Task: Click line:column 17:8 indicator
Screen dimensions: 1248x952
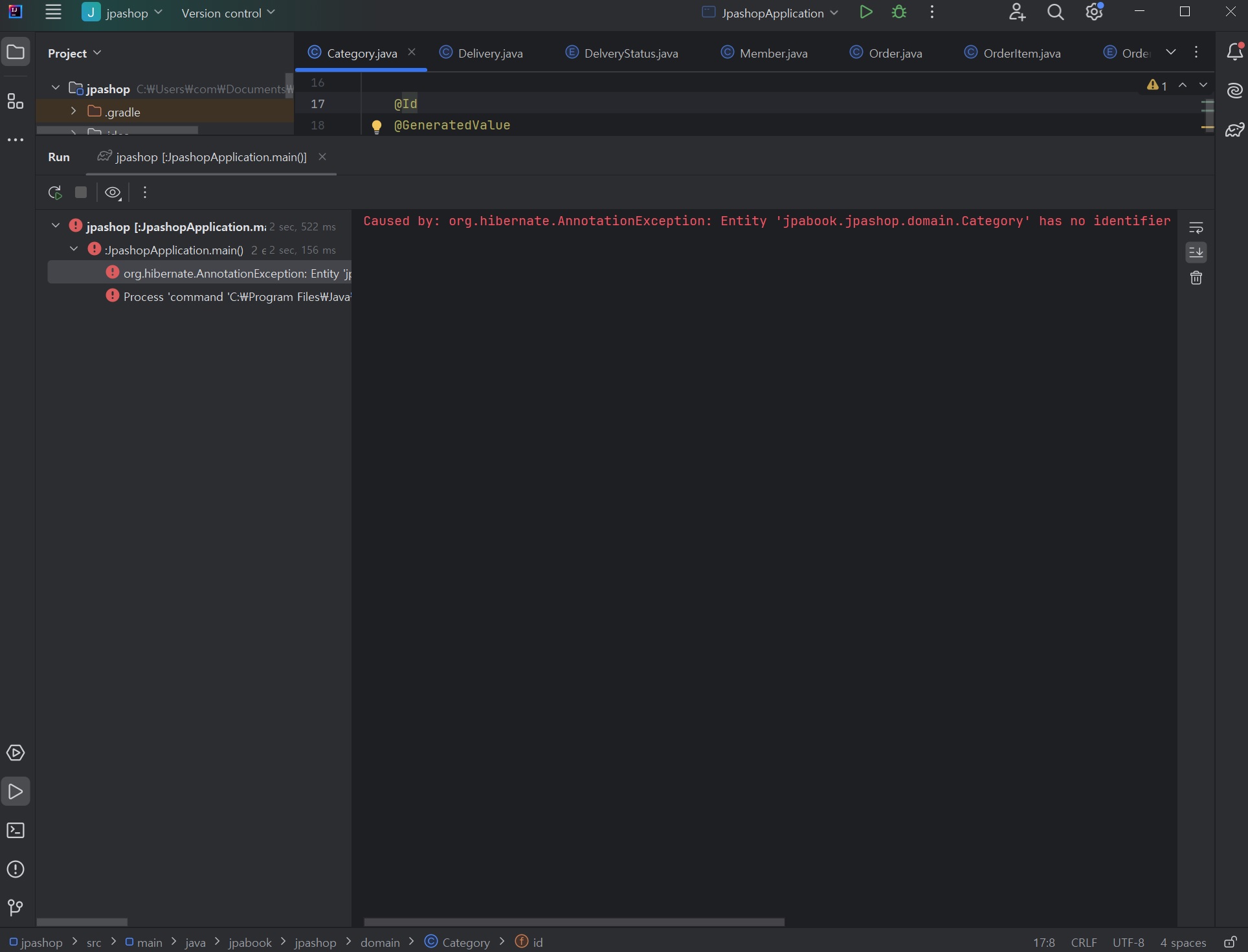Action: [1043, 942]
